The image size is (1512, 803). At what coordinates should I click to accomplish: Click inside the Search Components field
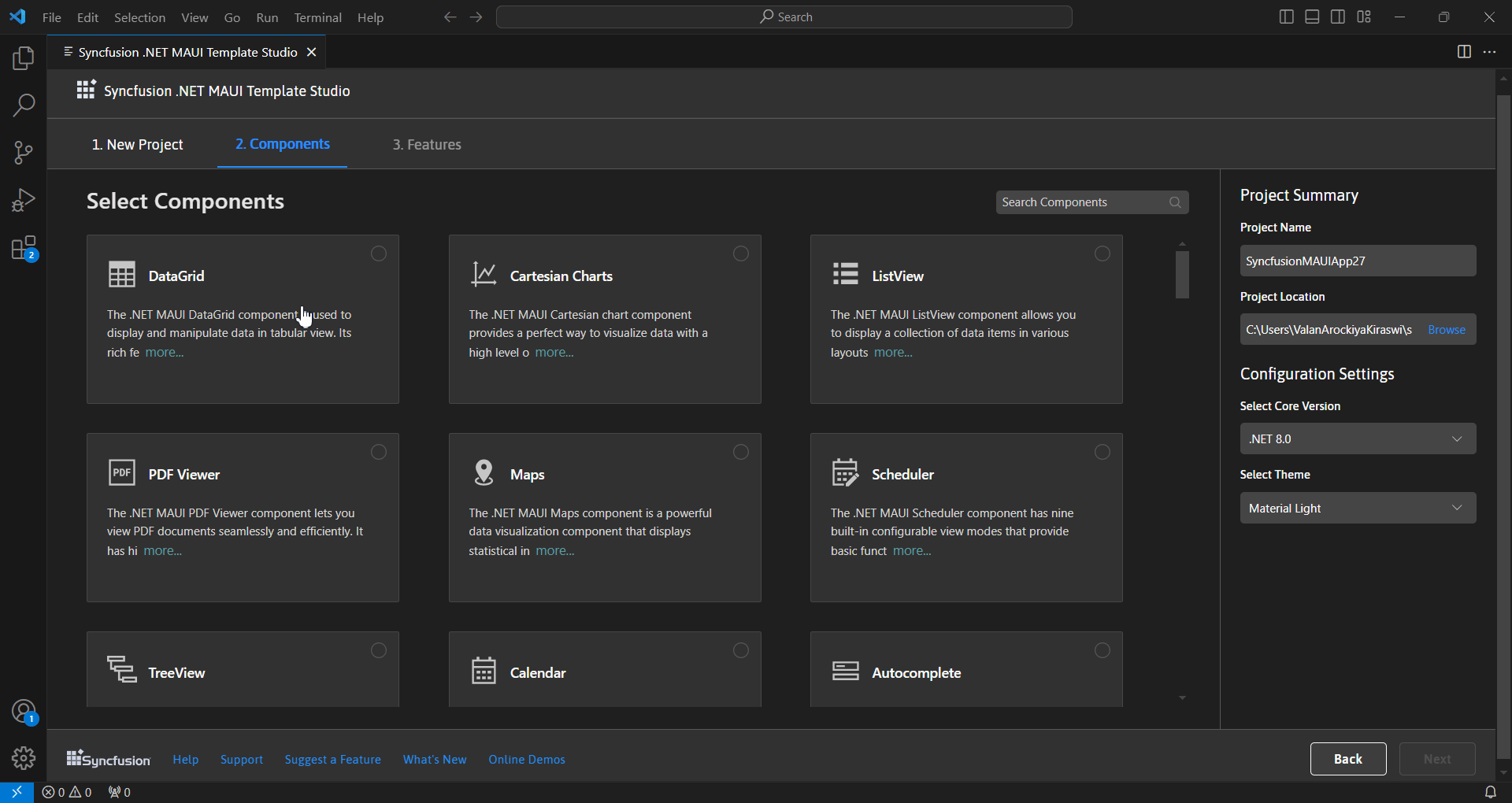(1079, 202)
